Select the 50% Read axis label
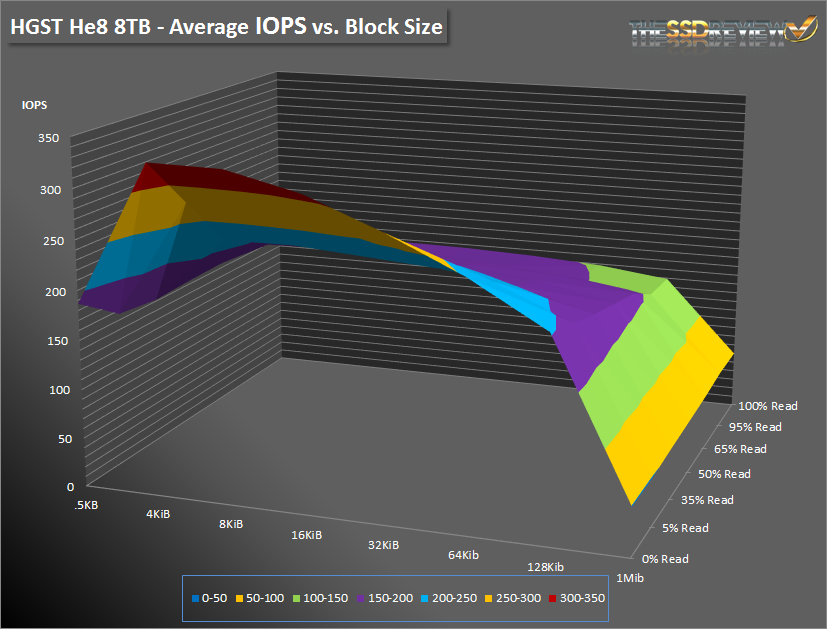The width and height of the screenshot is (827, 629). click(x=723, y=473)
